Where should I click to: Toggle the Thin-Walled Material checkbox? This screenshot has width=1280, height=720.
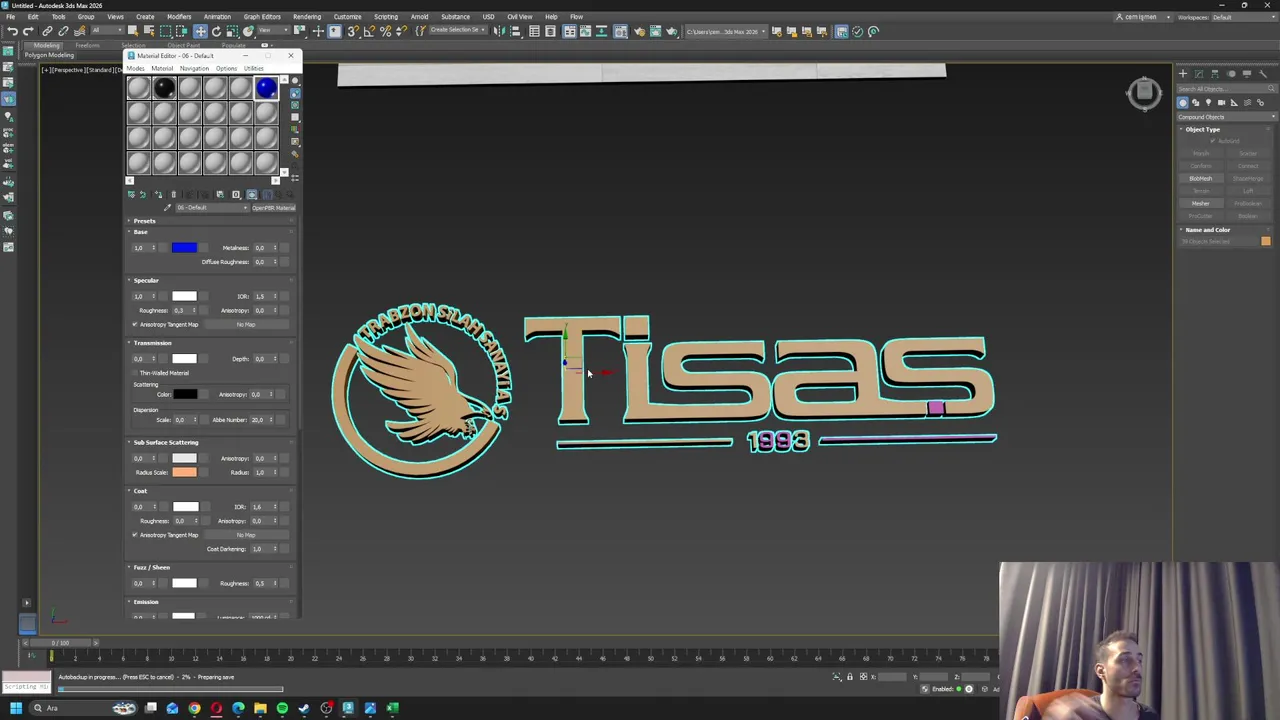pyautogui.click(x=135, y=373)
